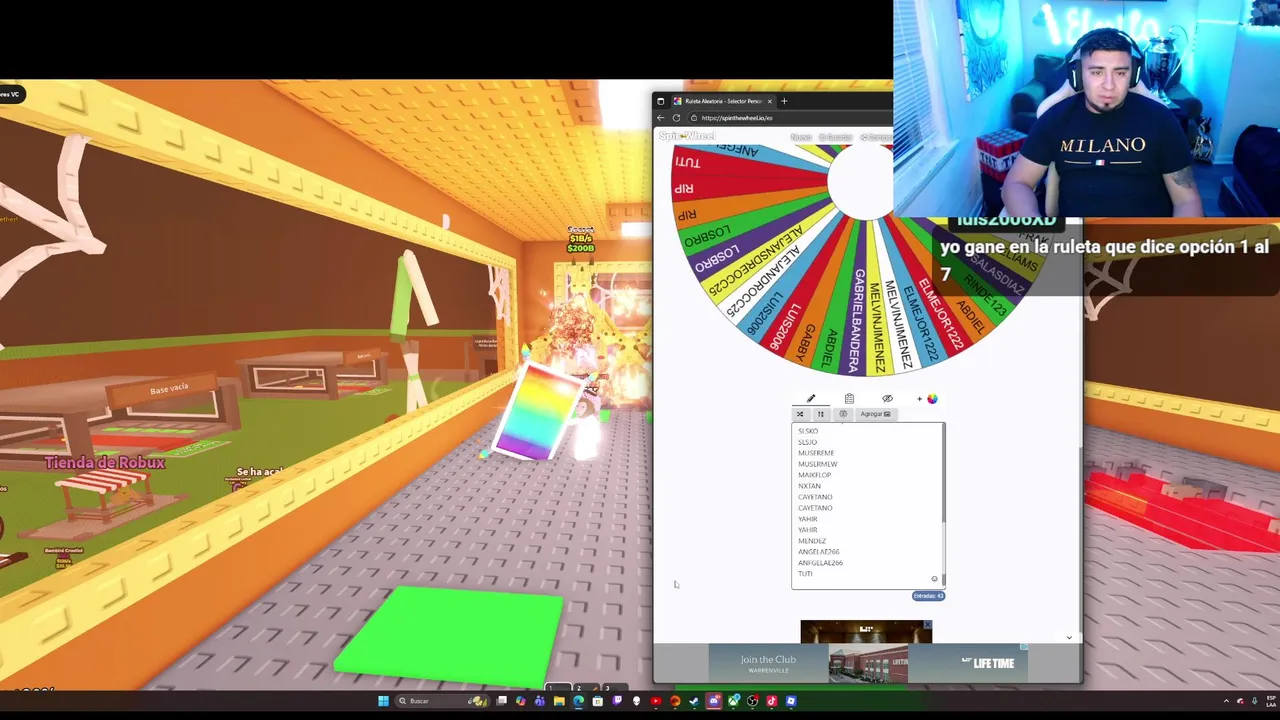1280x720 pixels.
Task: Close the small ad above the banner
Action: pyautogui.click(x=927, y=625)
